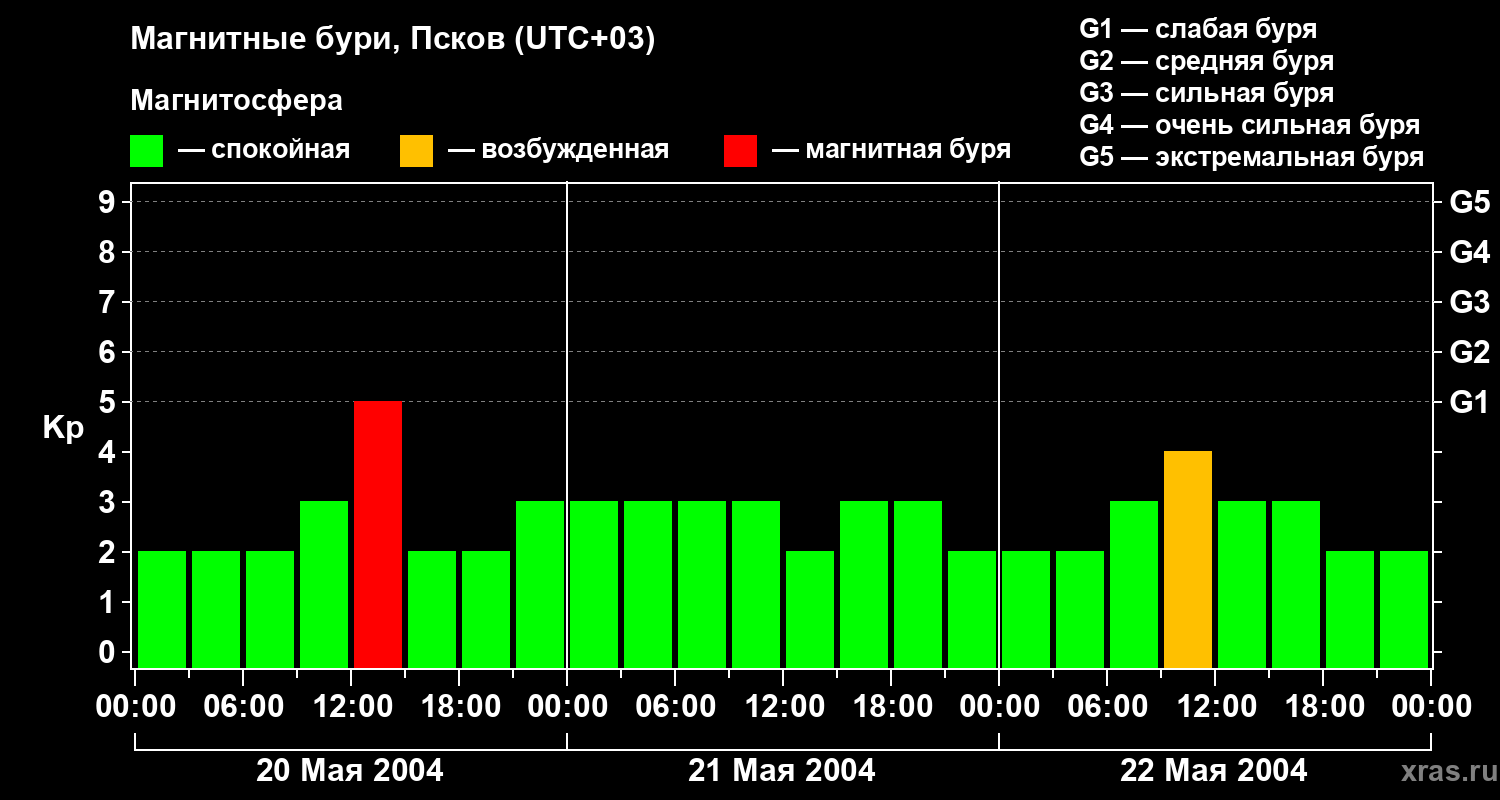Click the Kp axis value 7

[109, 302]
